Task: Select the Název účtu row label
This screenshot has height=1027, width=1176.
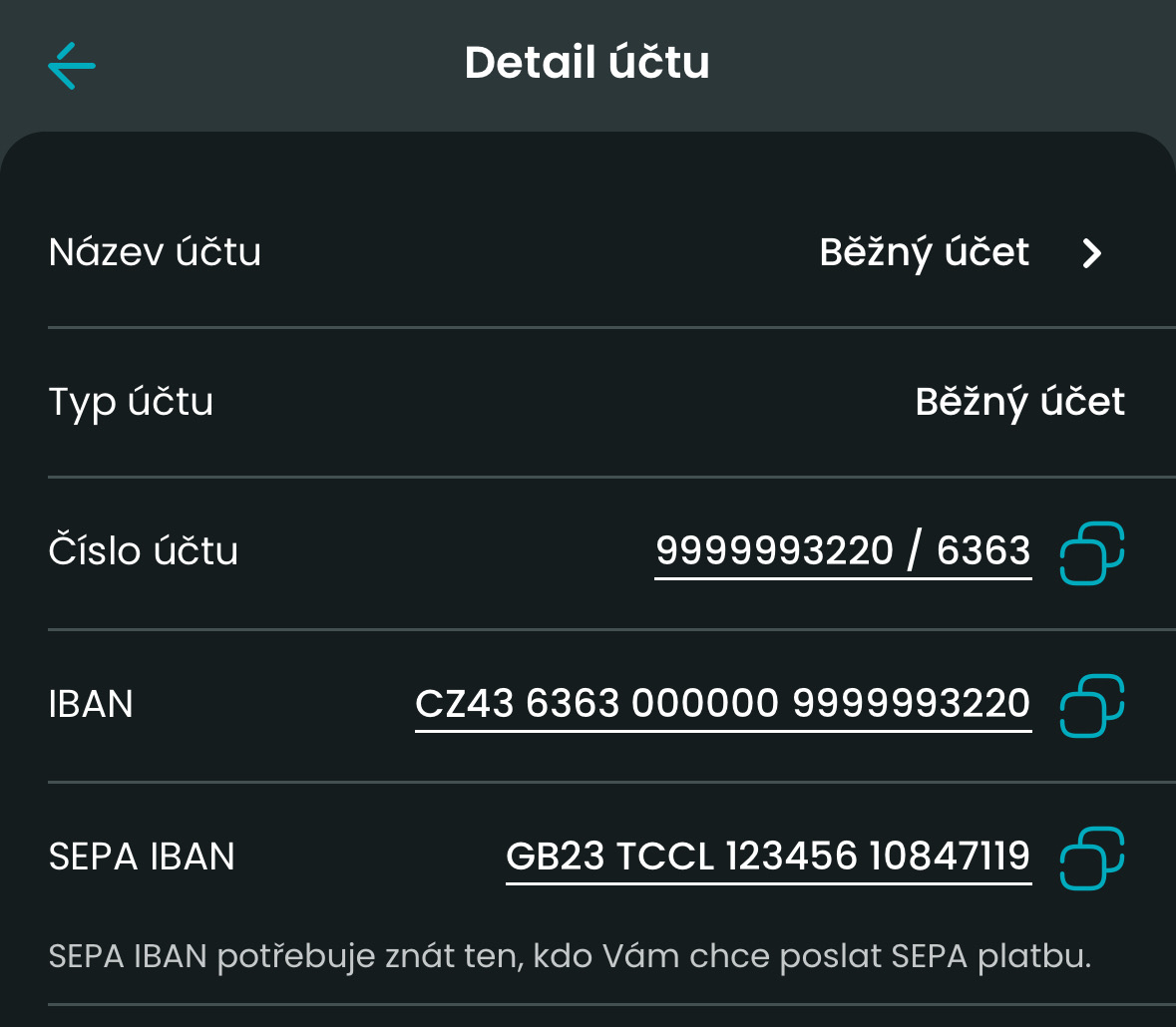Action: pos(155,252)
